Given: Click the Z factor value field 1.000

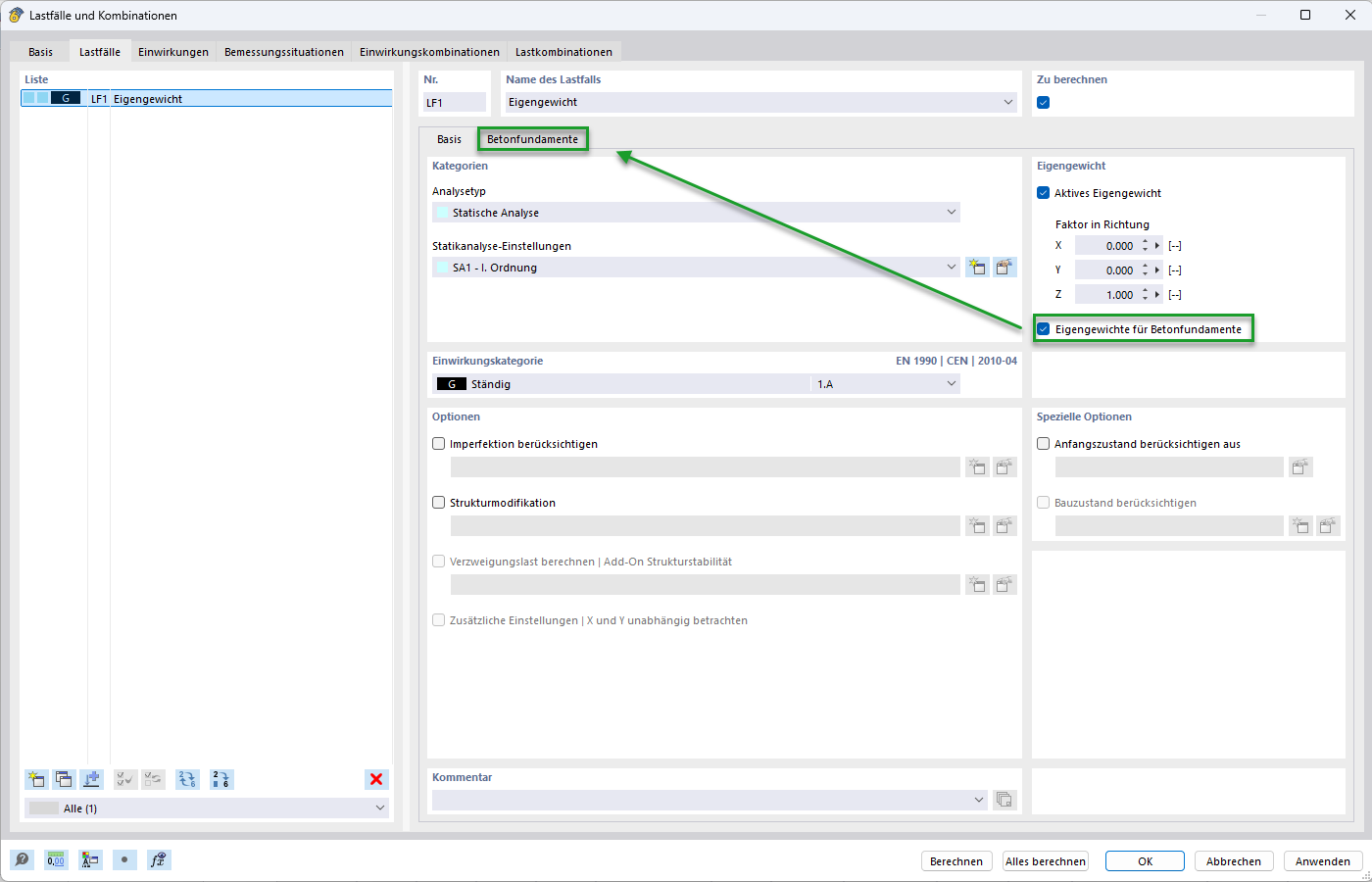Looking at the screenshot, I should click(x=1106, y=295).
